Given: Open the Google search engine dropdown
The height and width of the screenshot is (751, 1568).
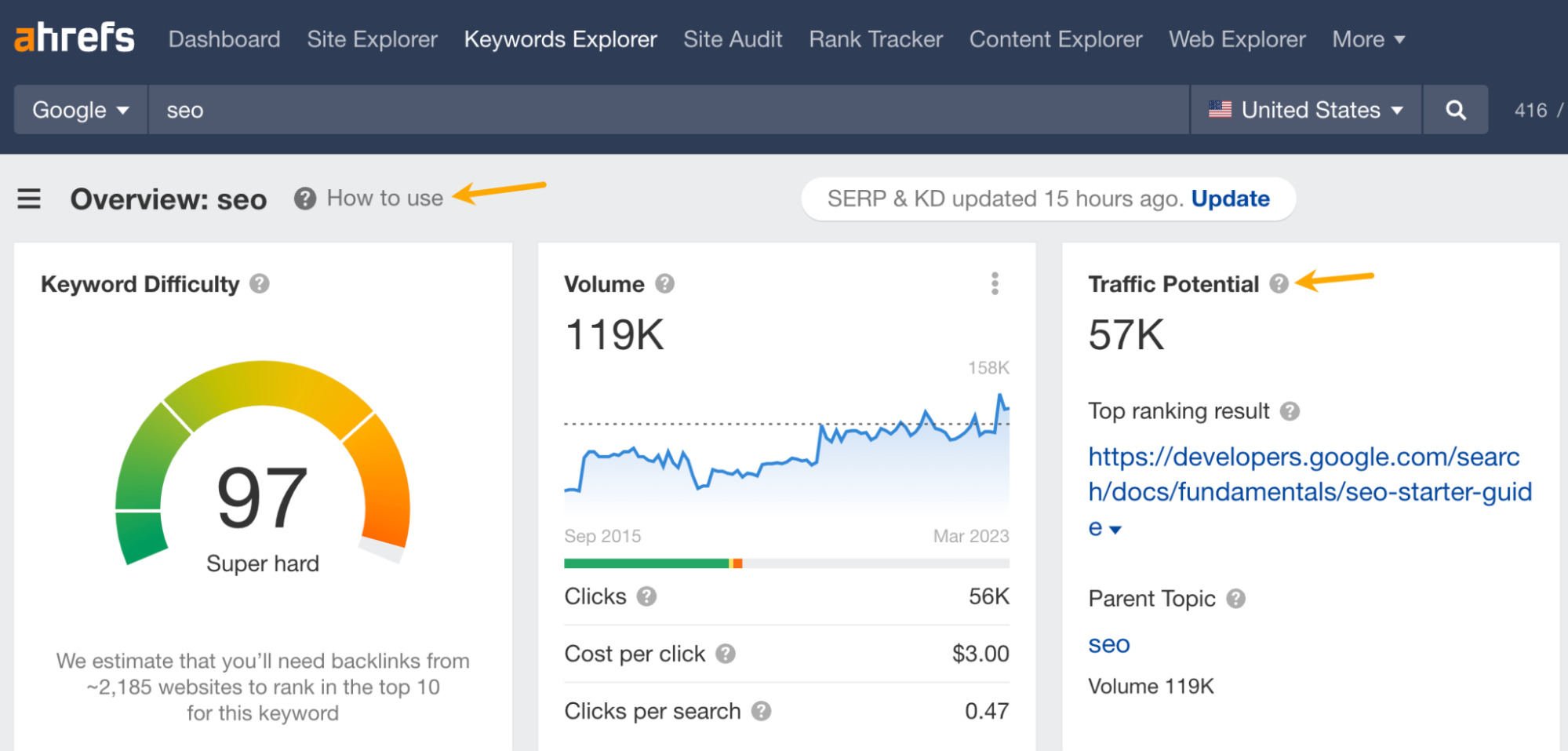Looking at the screenshot, I should (80, 110).
